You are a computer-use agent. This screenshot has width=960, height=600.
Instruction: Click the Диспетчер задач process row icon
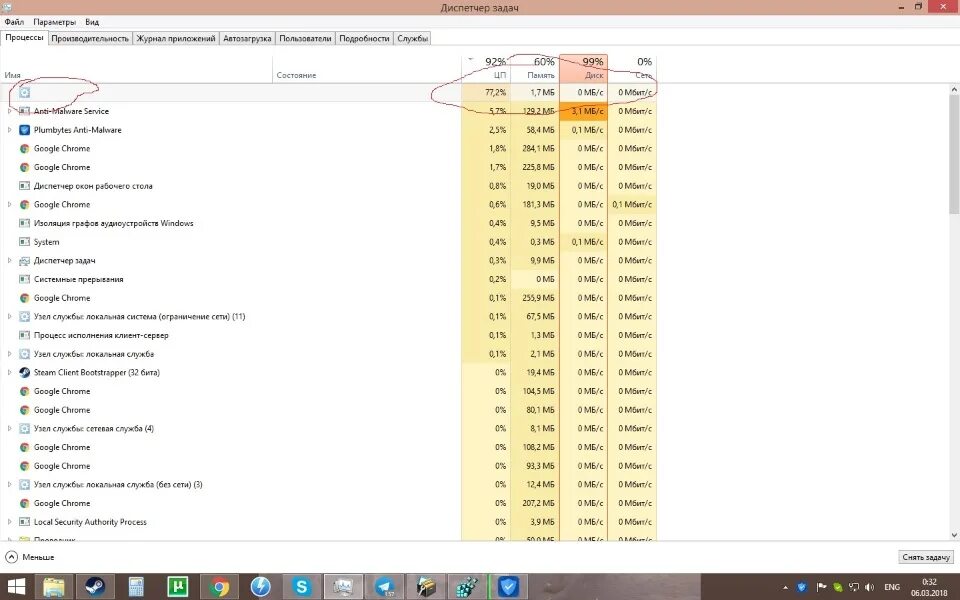tap(24, 261)
